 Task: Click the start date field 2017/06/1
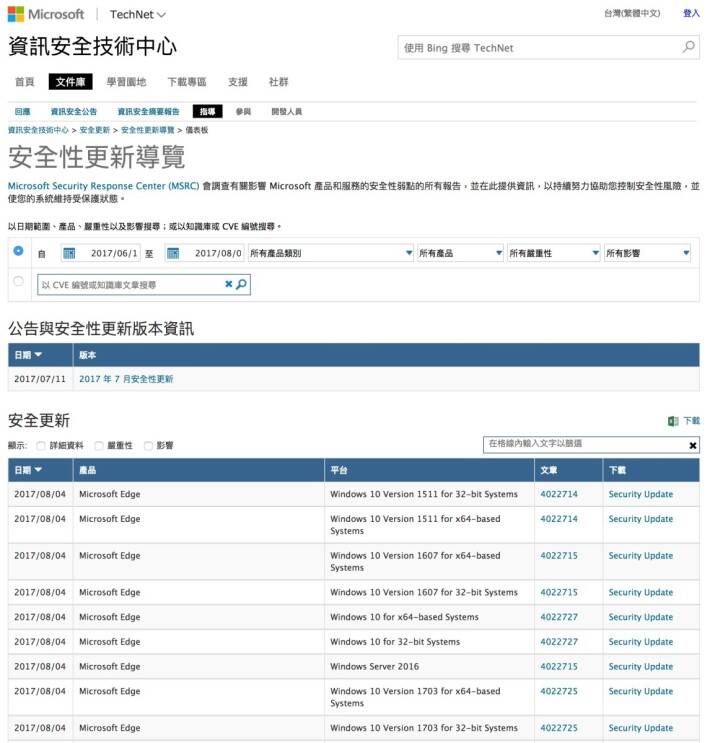(x=115, y=253)
